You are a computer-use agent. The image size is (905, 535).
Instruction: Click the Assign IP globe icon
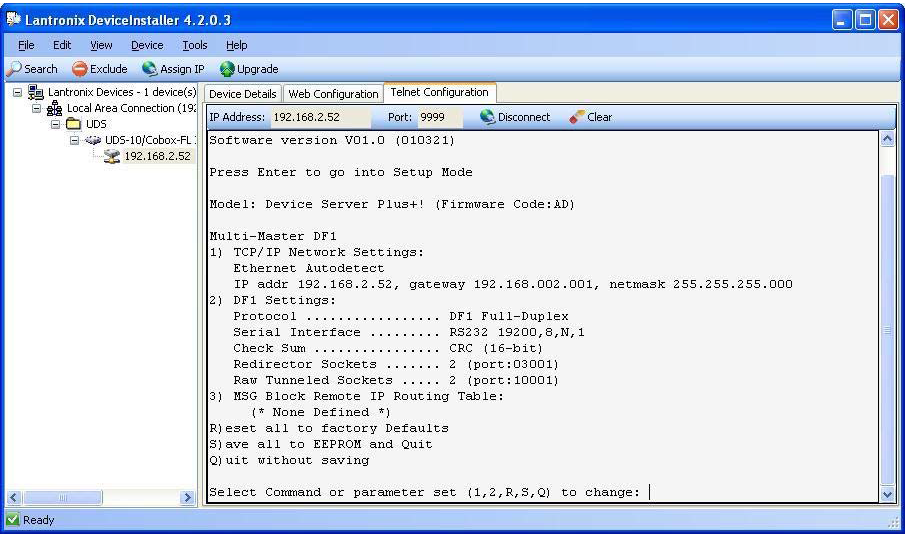pos(149,69)
